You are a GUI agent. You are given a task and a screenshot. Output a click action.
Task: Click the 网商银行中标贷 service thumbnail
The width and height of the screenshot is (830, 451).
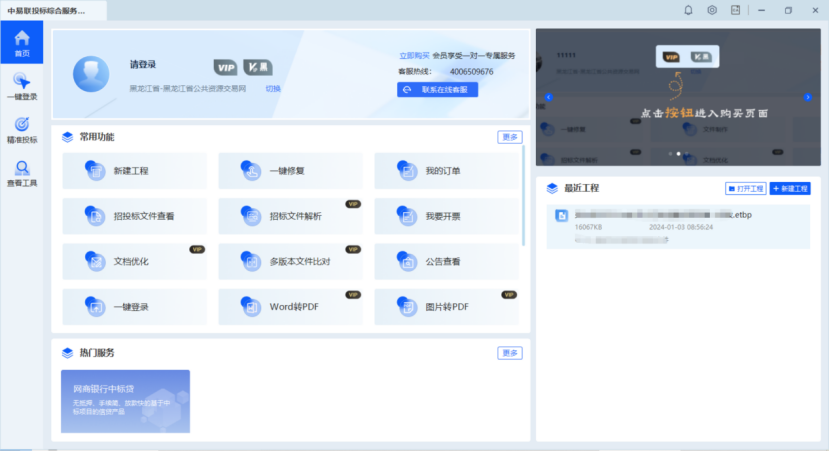tap(125, 401)
